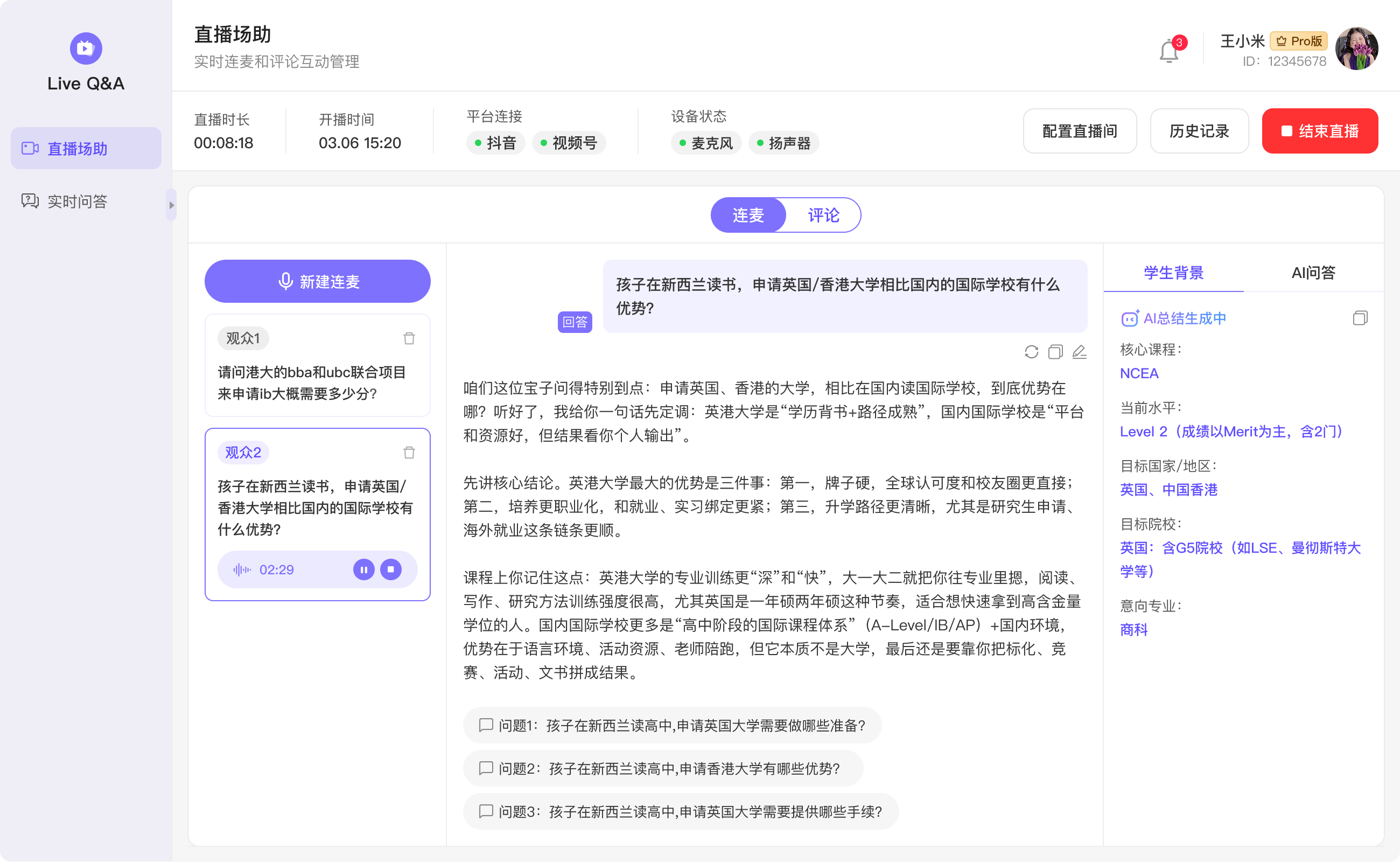Delete the 观众1 question card
The width and height of the screenshot is (1400, 862).
[409, 338]
